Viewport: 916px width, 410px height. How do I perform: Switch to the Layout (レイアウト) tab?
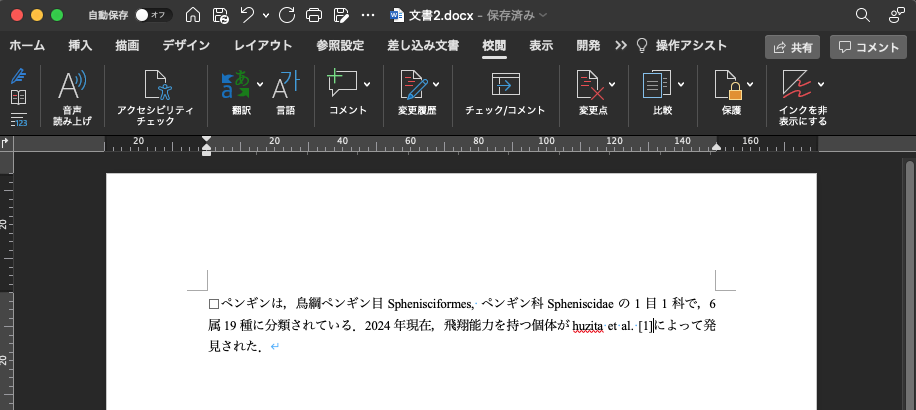point(263,46)
